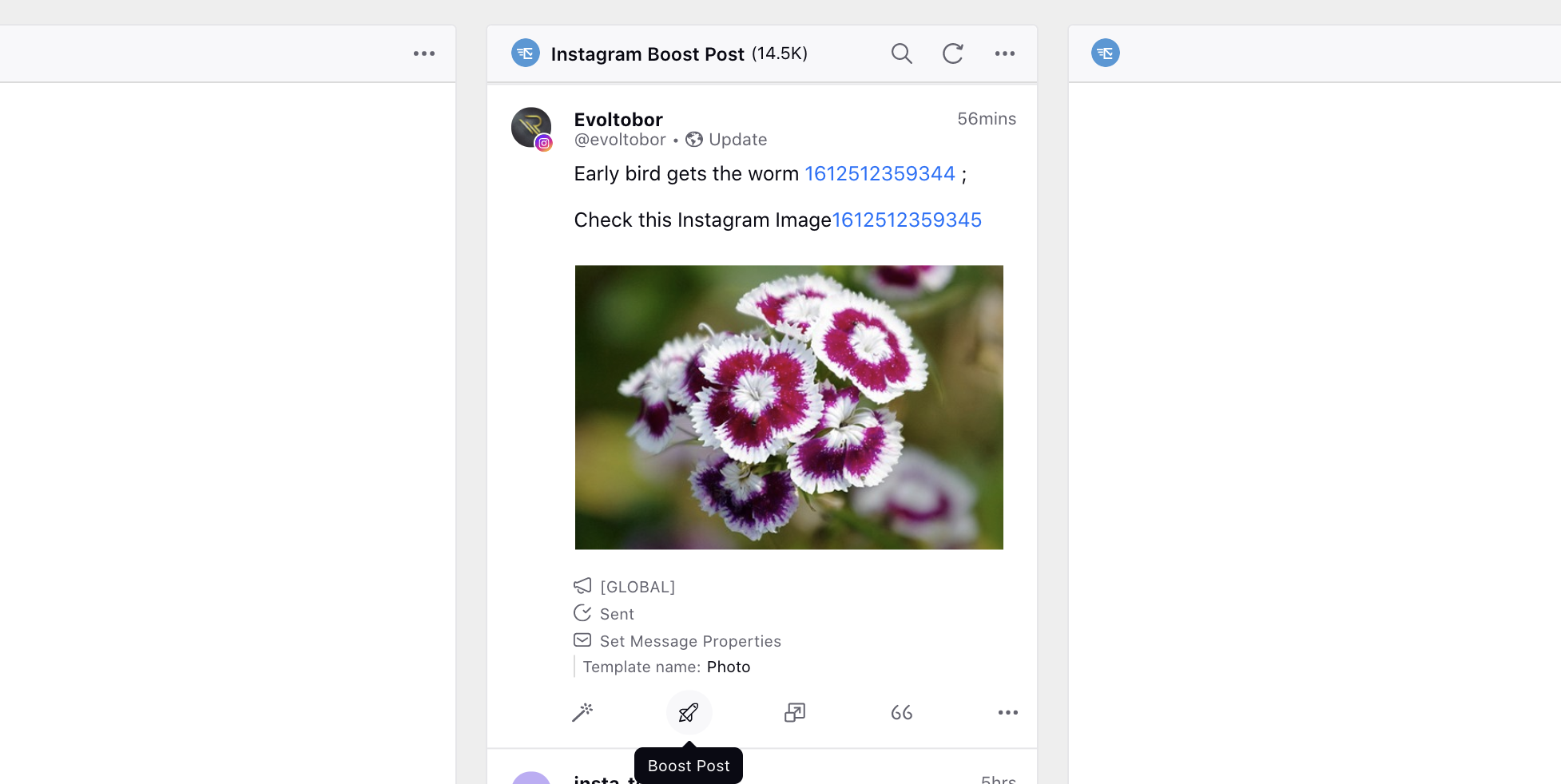Open search in Instagram Boost Post column
This screenshot has height=784, width=1561.
click(901, 53)
